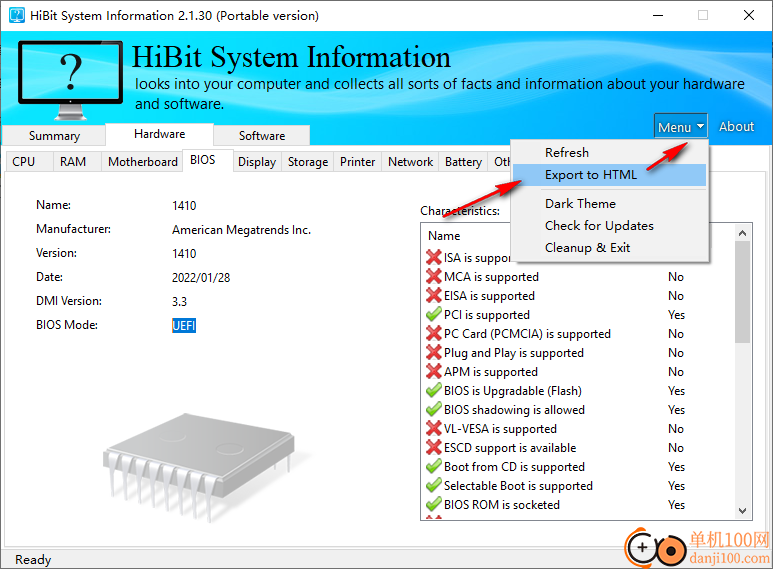Click the red X icon beside MCA is supported

click(433, 276)
